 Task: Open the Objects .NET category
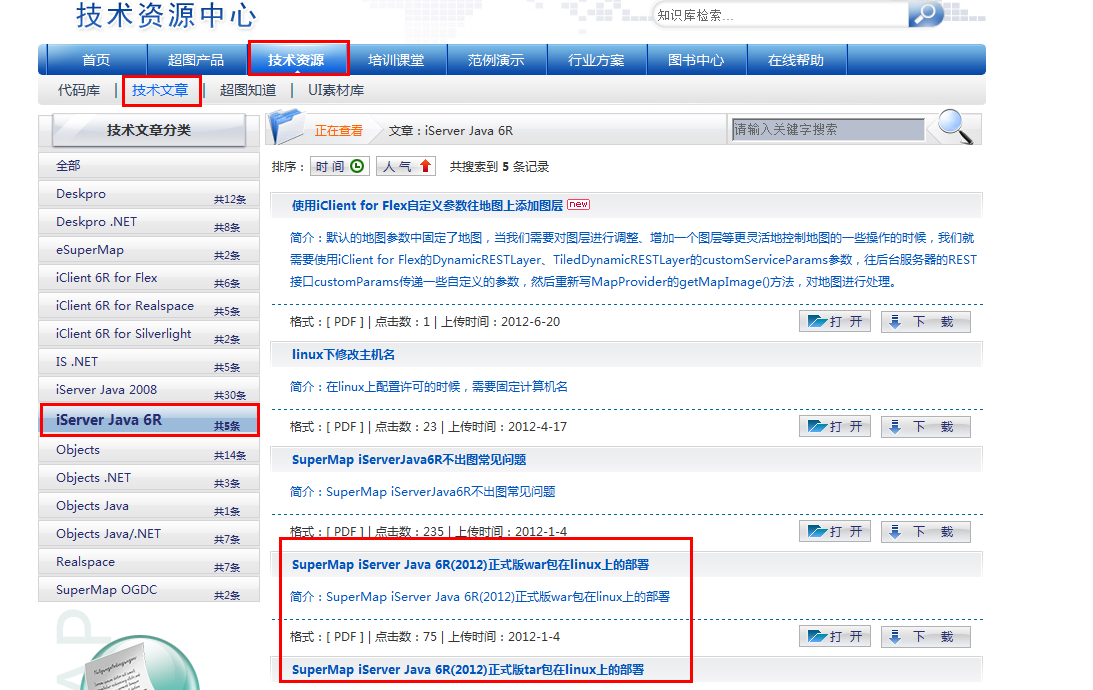pyautogui.click(x=149, y=477)
